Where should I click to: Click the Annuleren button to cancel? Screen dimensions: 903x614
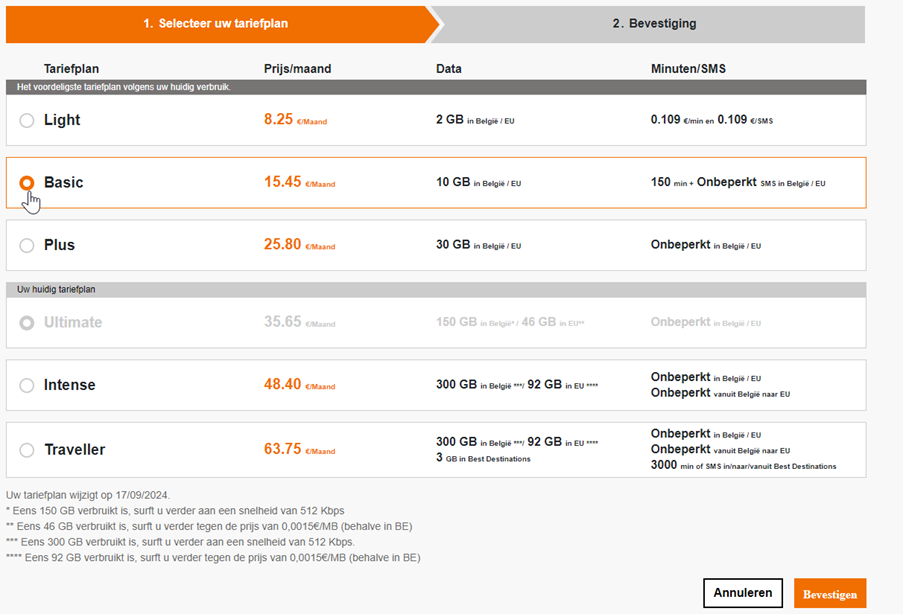pos(742,592)
